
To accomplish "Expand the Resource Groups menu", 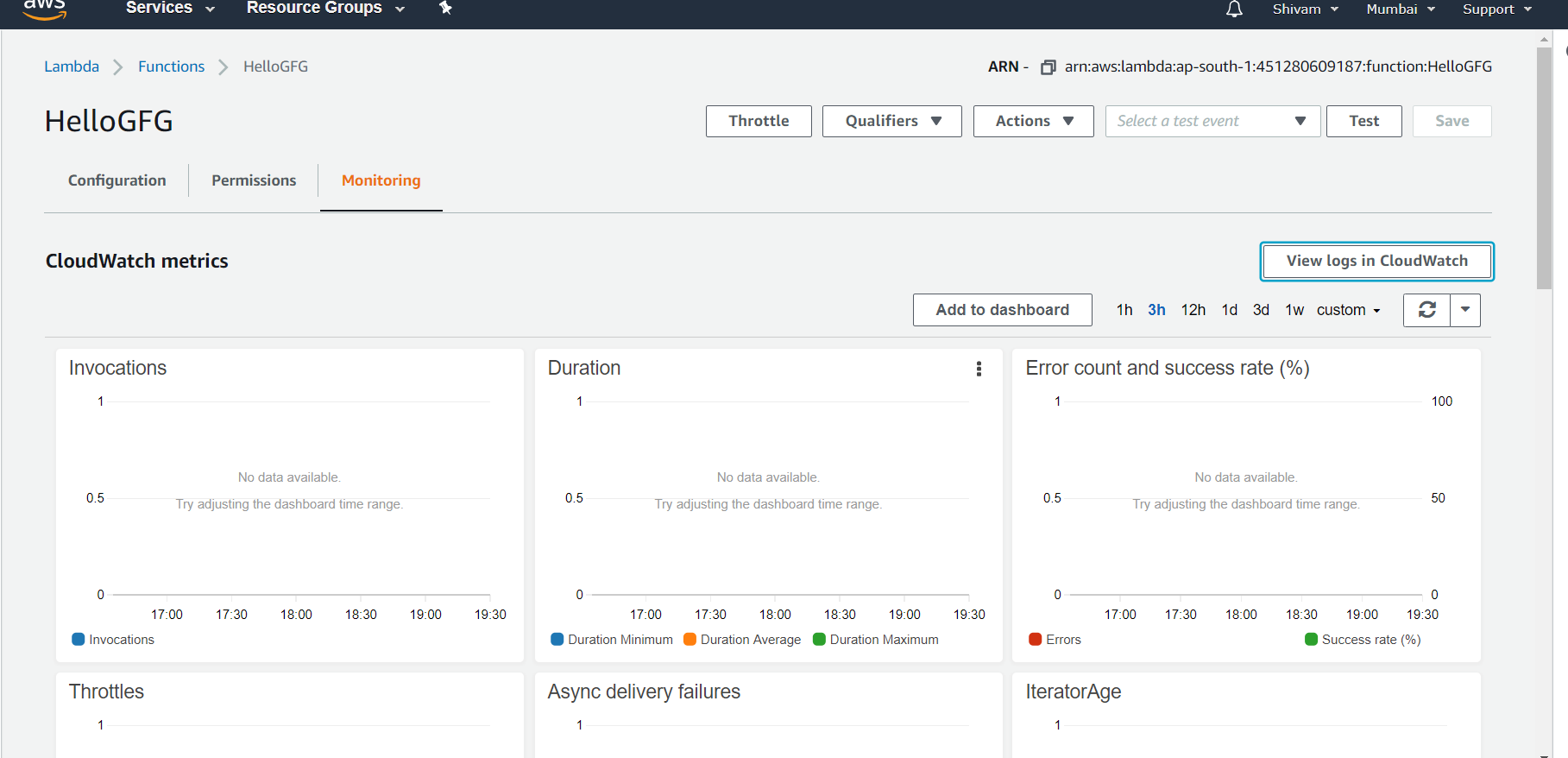I will coord(325,8).
